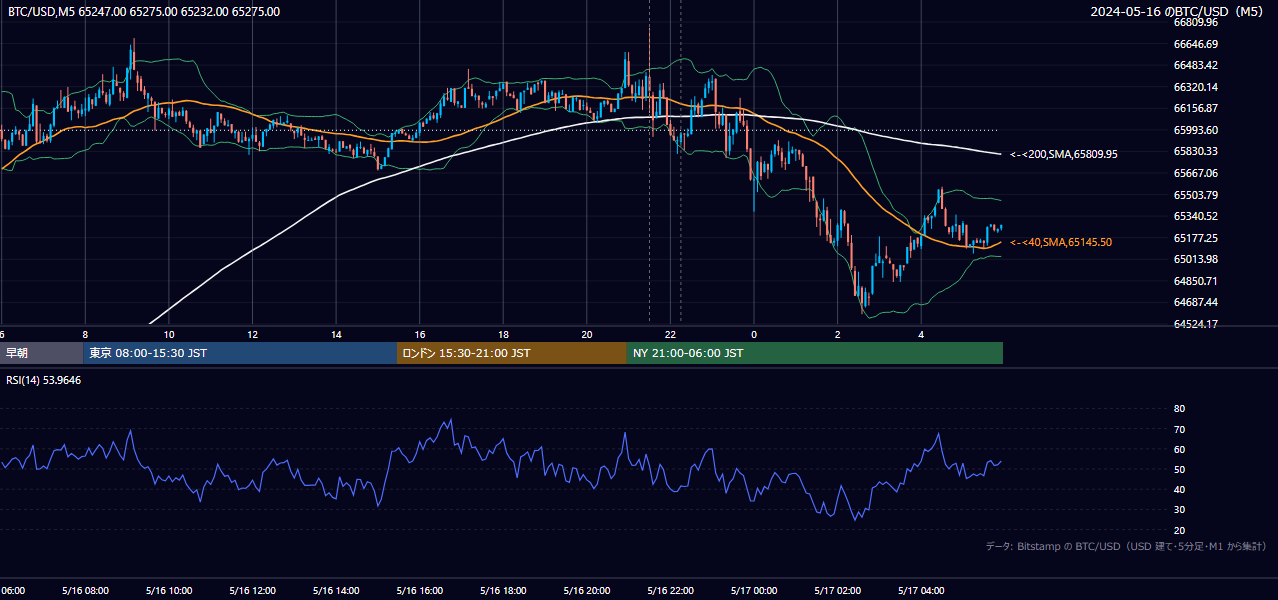Click the bottom date label 5/16 14:00

coord(336,591)
